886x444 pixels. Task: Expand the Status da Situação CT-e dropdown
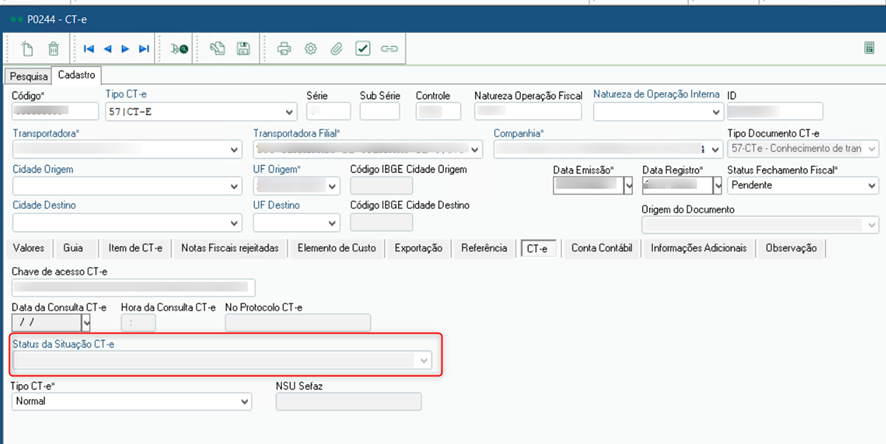pyautogui.click(x=424, y=360)
